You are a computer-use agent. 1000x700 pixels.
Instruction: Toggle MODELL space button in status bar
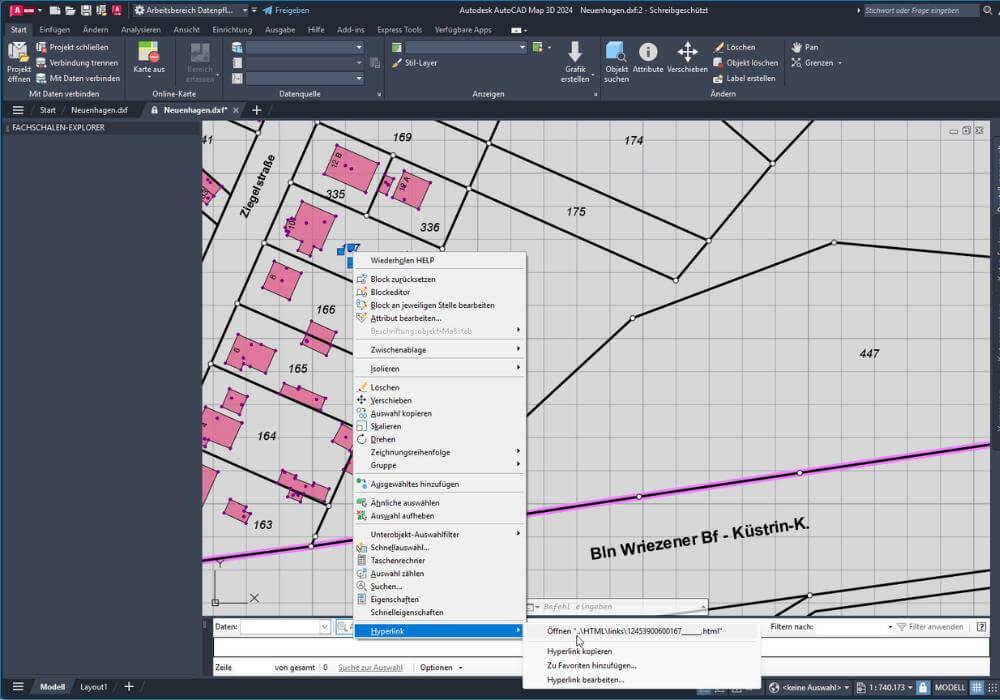coord(949,688)
